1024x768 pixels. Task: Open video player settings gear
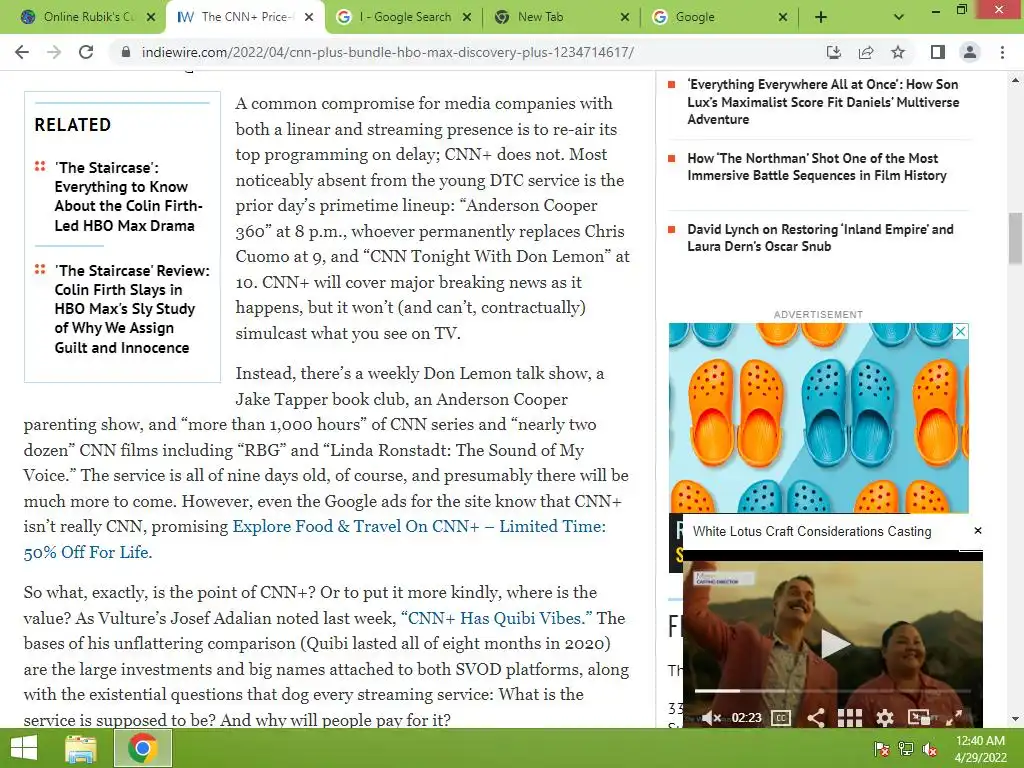884,718
